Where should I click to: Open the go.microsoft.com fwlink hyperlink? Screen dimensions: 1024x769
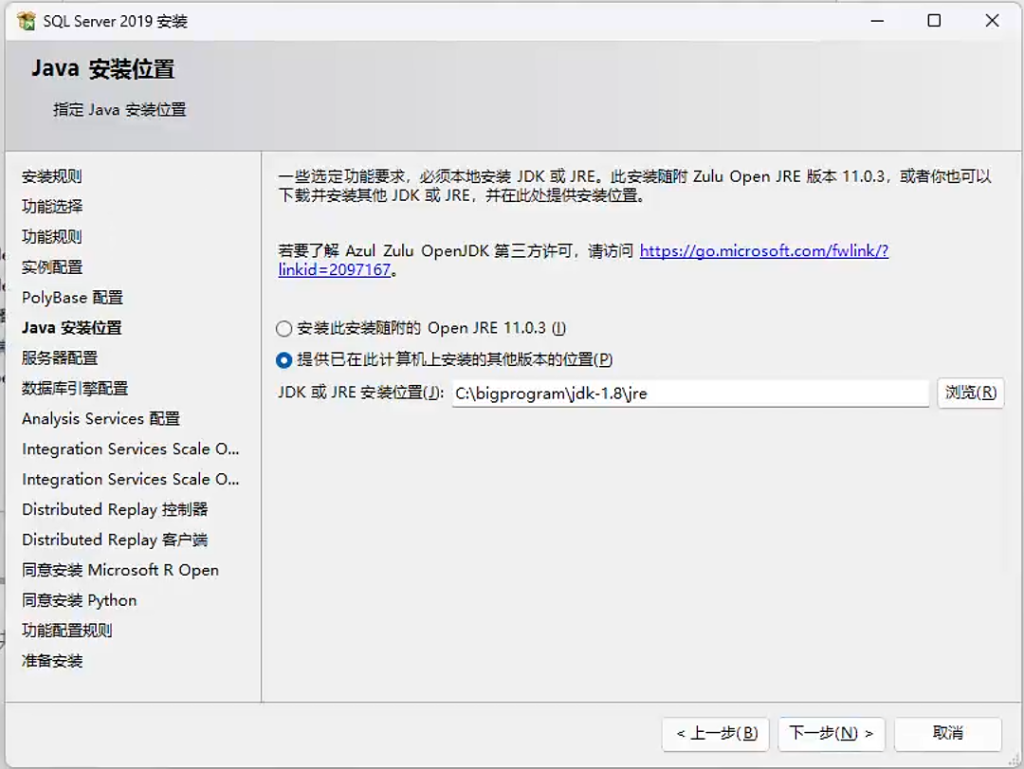[x=764, y=251]
